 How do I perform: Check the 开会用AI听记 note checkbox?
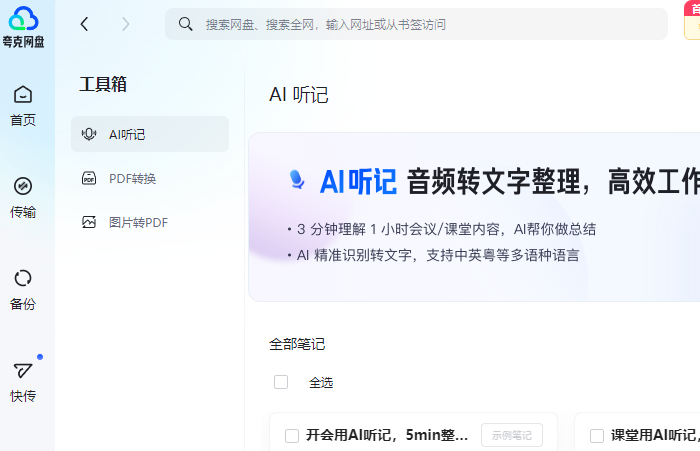pyautogui.click(x=292, y=435)
